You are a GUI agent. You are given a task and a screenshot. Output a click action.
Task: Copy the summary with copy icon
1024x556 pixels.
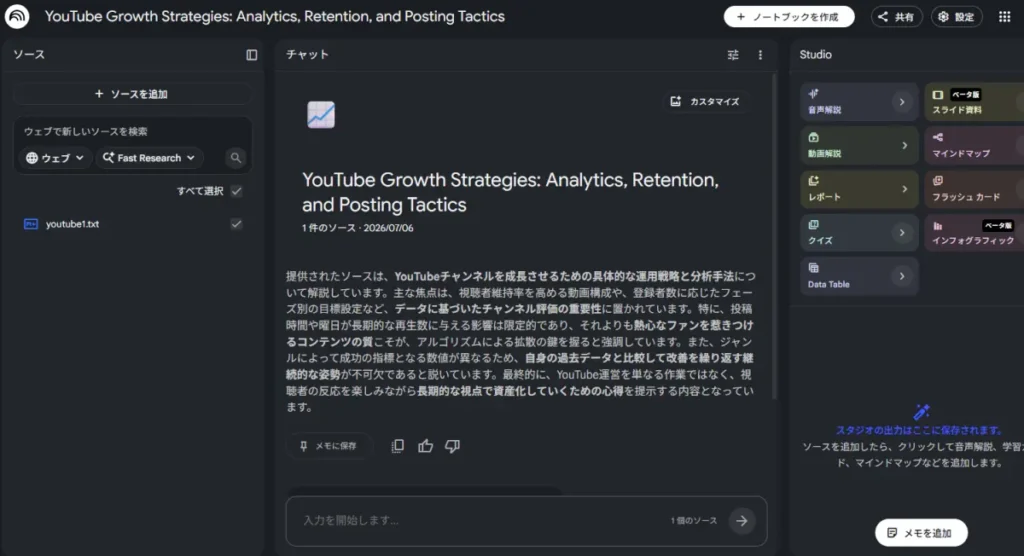[x=397, y=446]
